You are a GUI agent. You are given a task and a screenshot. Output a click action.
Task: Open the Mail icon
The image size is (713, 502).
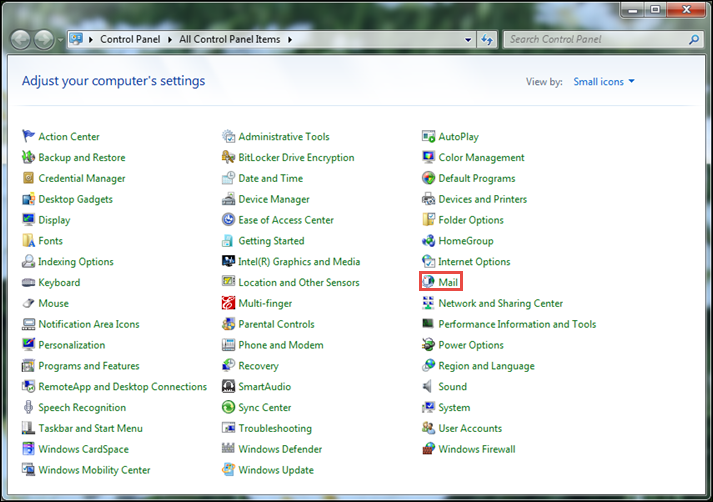pos(428,282)
